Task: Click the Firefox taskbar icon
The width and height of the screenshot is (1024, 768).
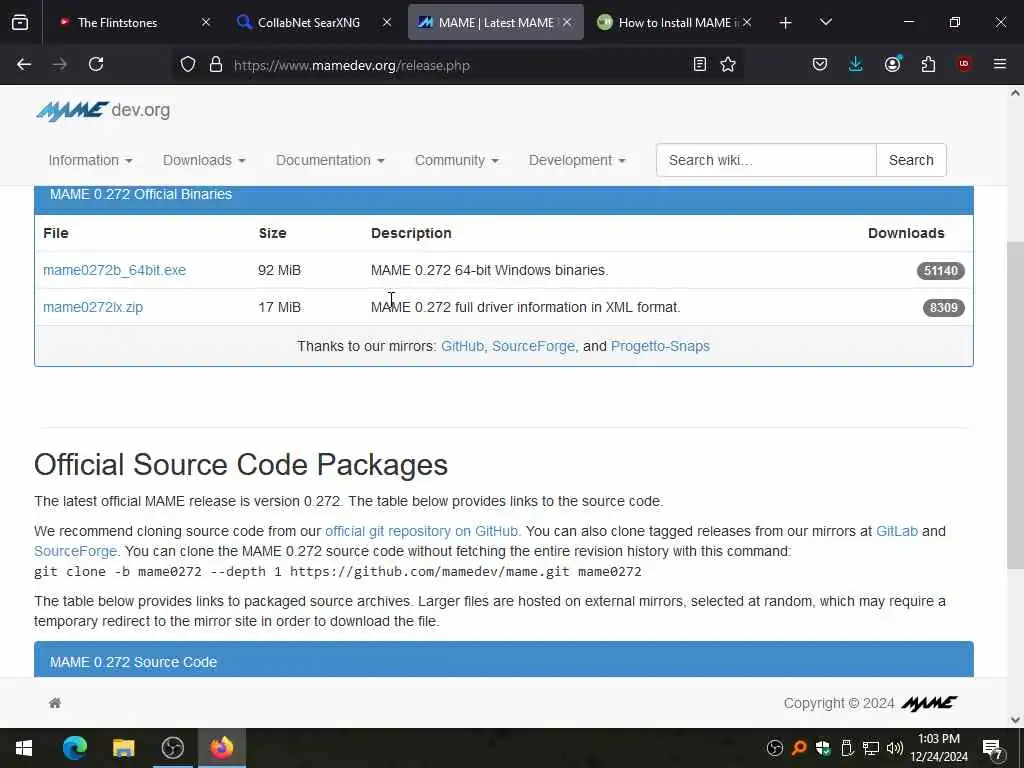Action: (x=222, y=748)
